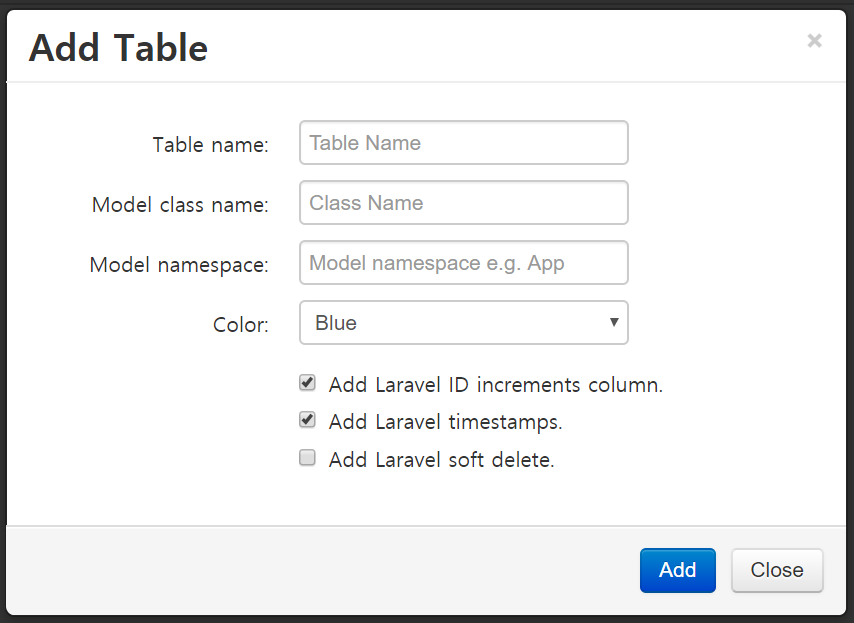Enable the Laravel soft delete checkbox
This screenshot has height=623, width=854.
click(x=308, y=458)
